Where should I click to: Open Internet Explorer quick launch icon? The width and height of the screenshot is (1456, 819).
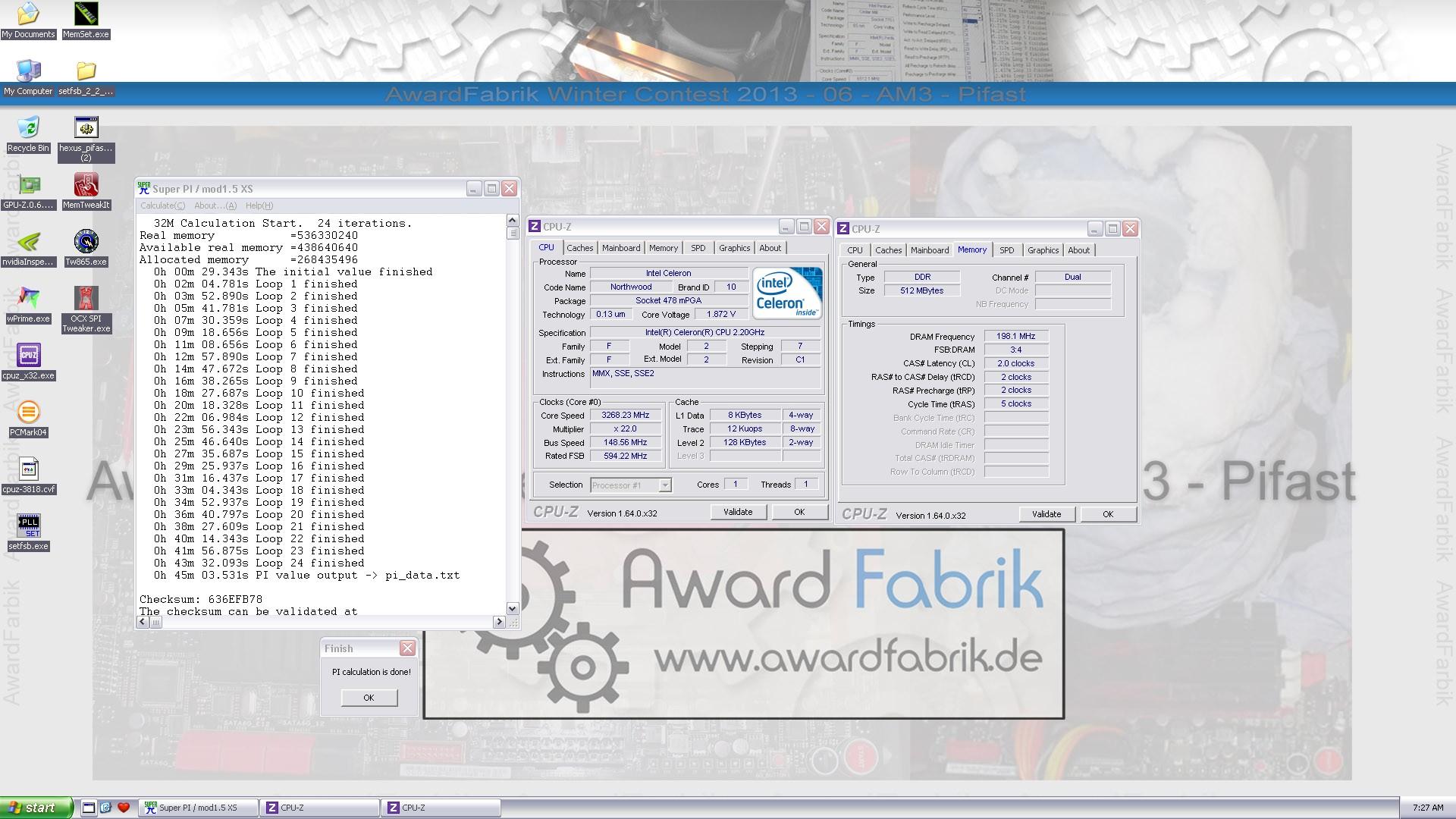click(105, 808)
